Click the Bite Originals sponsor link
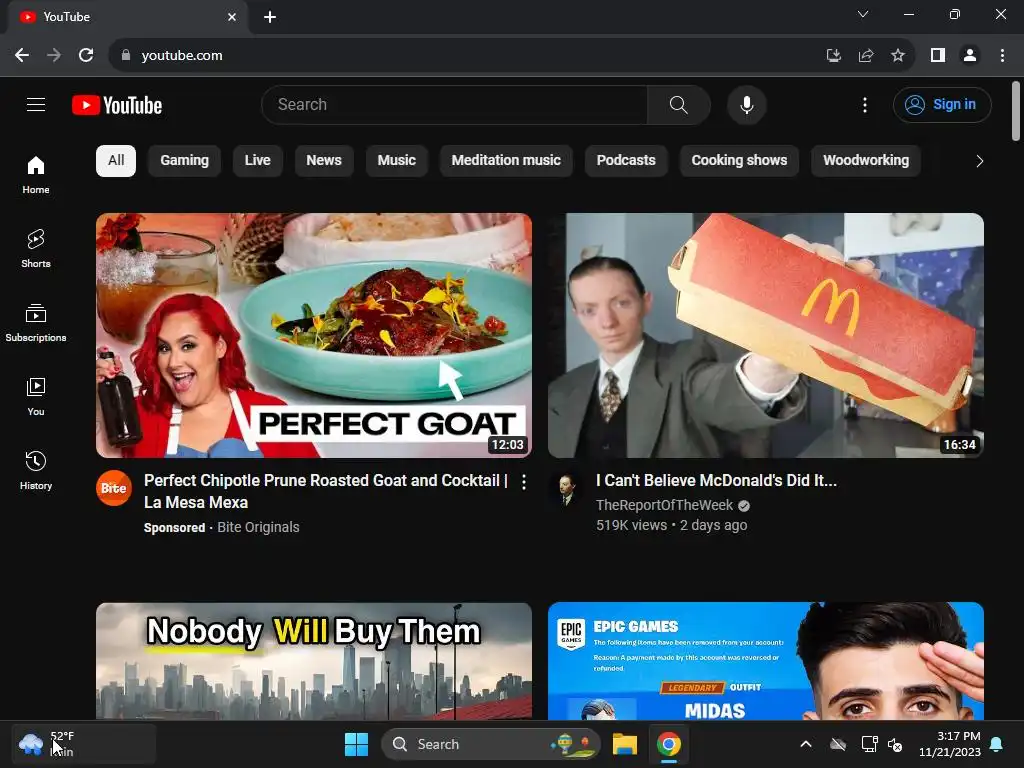Image resolution: width=1024 pixels, height=768 pixels. click(258, 527)
